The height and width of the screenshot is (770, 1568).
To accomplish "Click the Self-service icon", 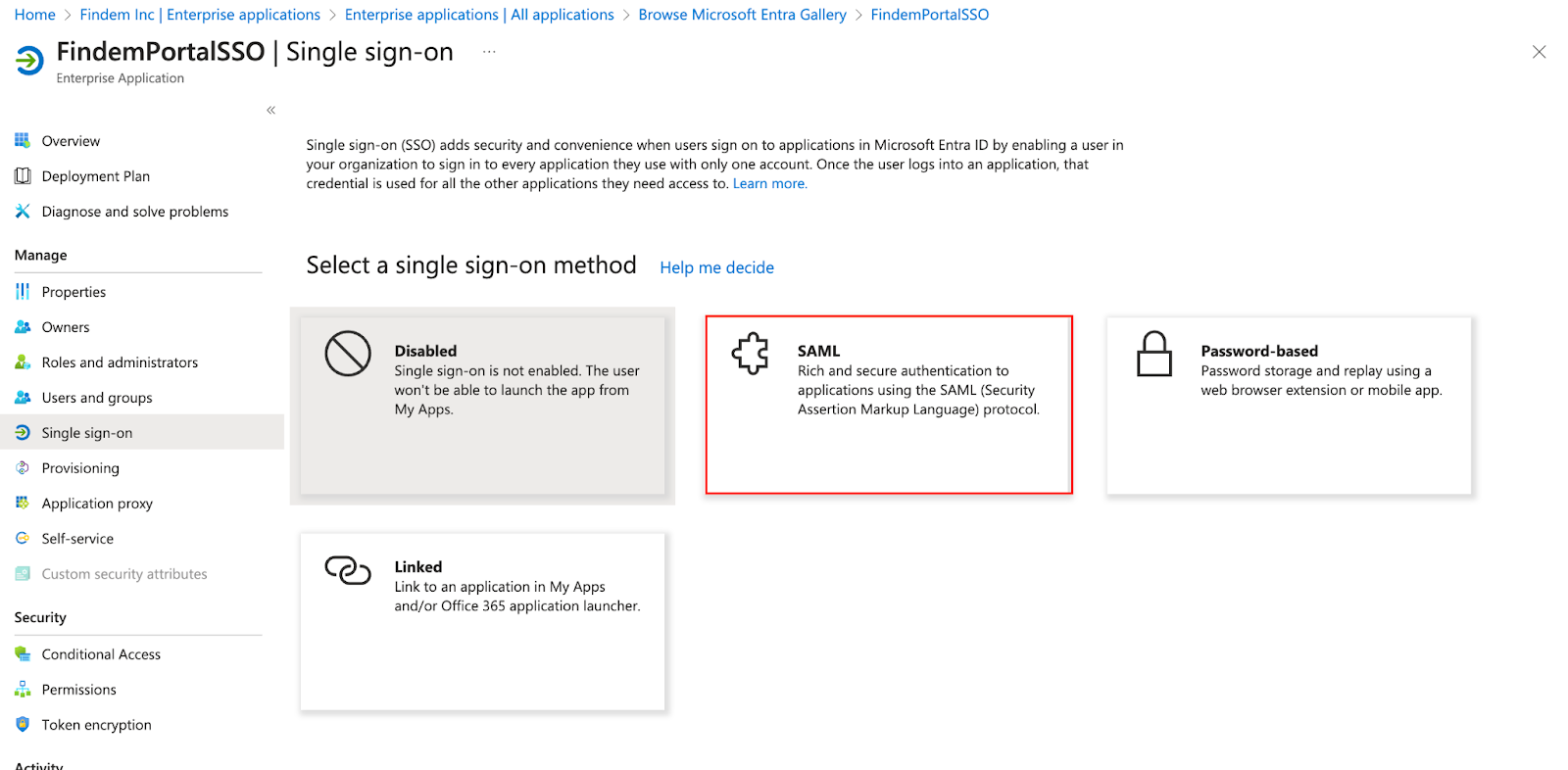I will pos(23,538).
